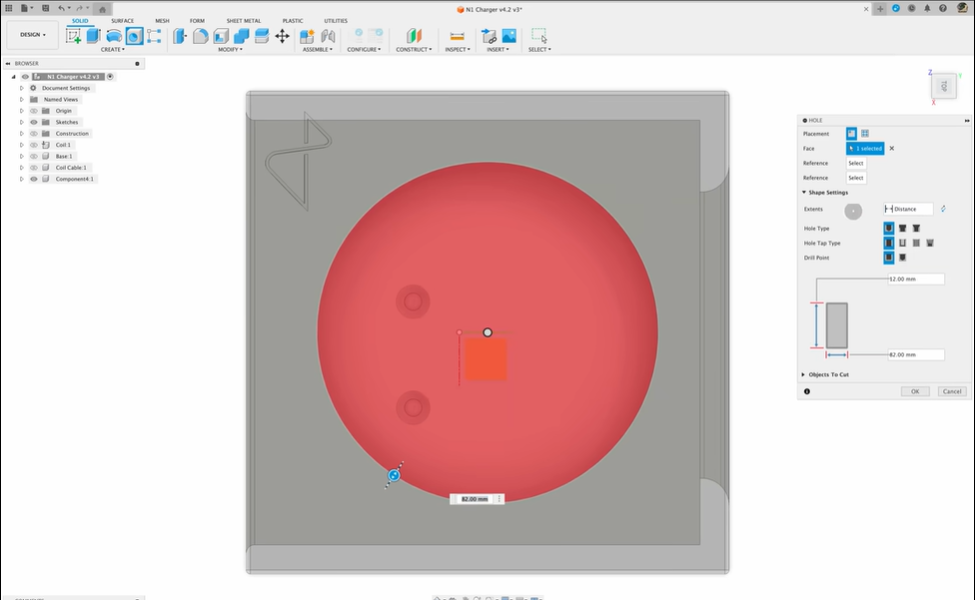Click the Move/Copy arrows icon
The image size is (975, 600).
[x=282, y=36]
